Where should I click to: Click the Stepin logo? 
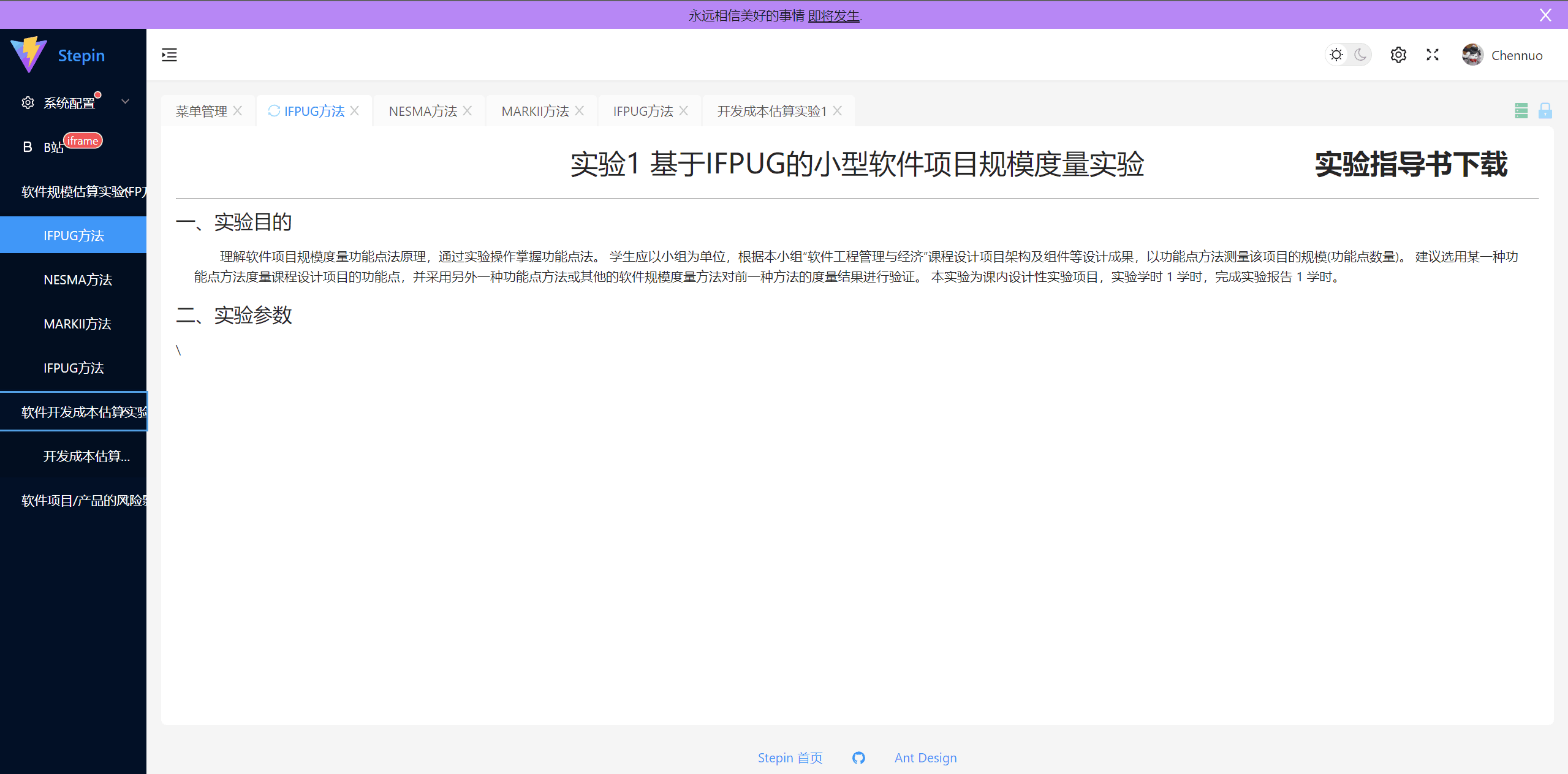[29, 55]
